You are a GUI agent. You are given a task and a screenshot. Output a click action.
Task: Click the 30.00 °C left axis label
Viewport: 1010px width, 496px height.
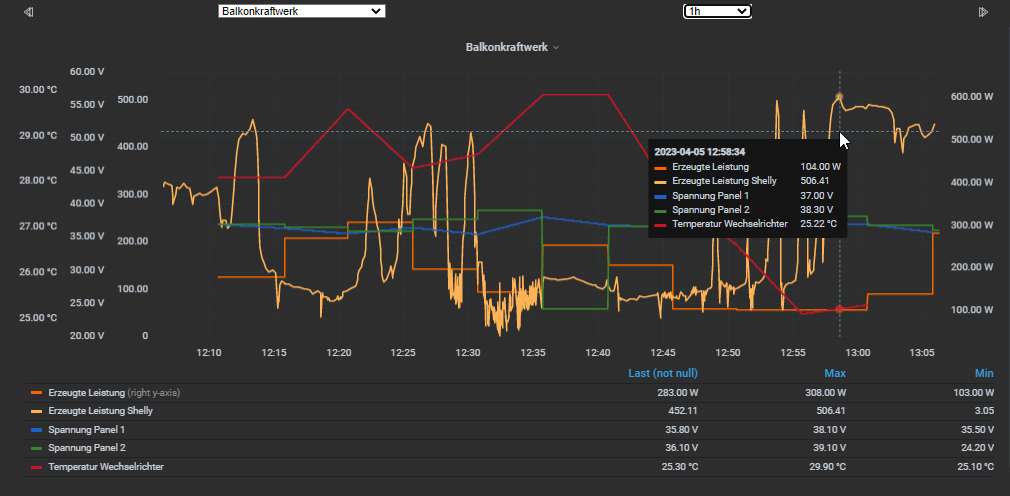38,90
